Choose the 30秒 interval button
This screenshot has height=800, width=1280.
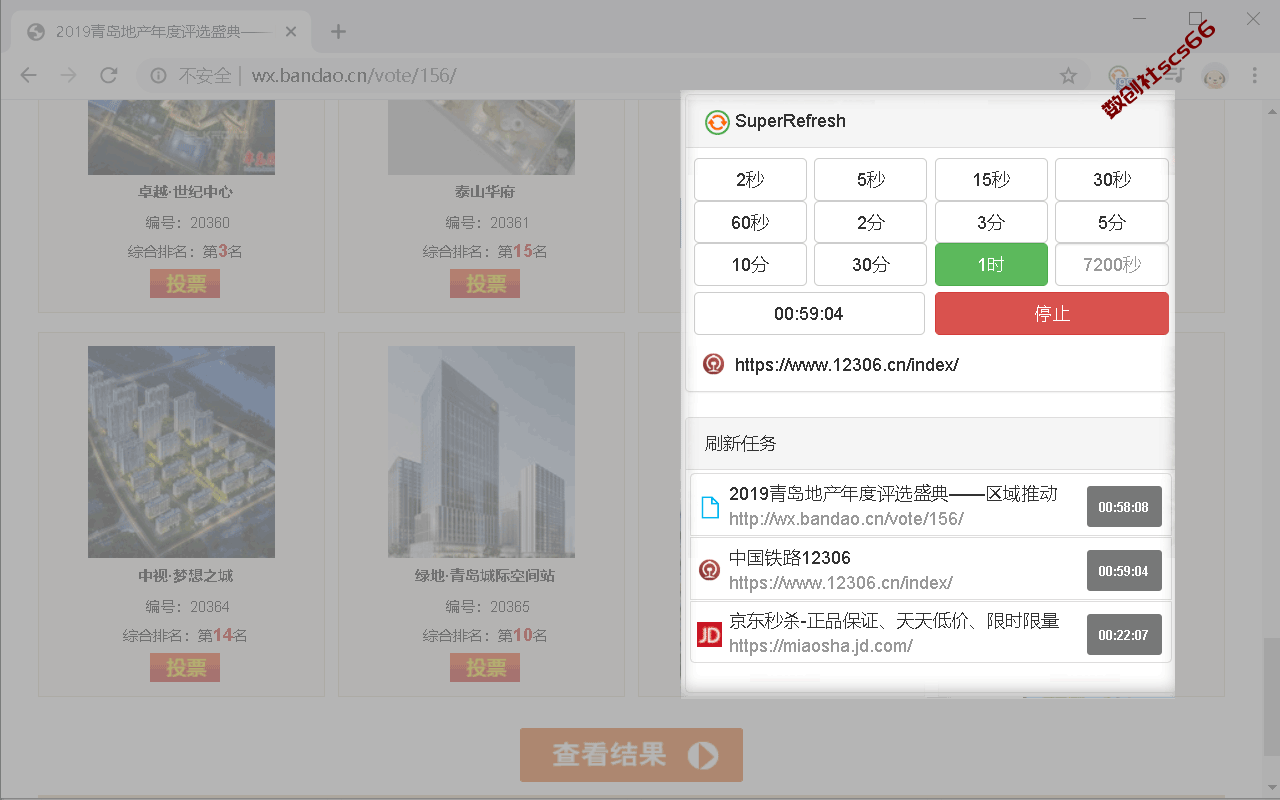tap(1112, 180)
